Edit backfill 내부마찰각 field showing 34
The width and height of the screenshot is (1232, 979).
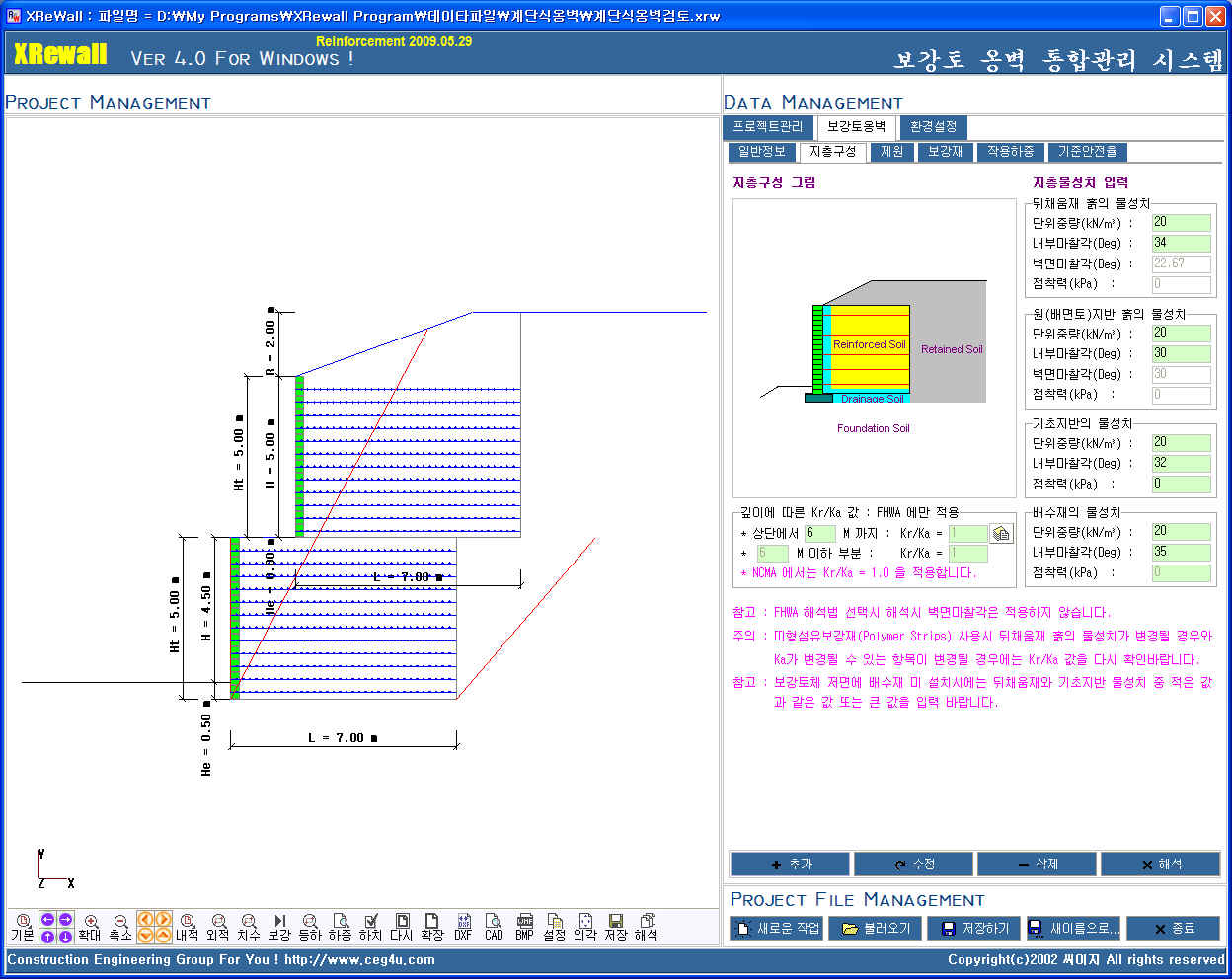click(1181, 243)
